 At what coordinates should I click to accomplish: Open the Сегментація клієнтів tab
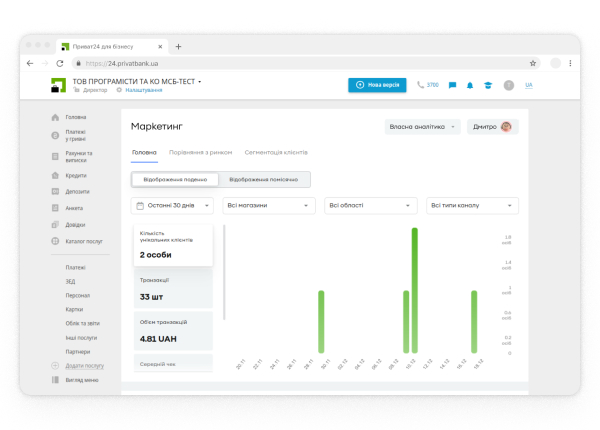276,152
